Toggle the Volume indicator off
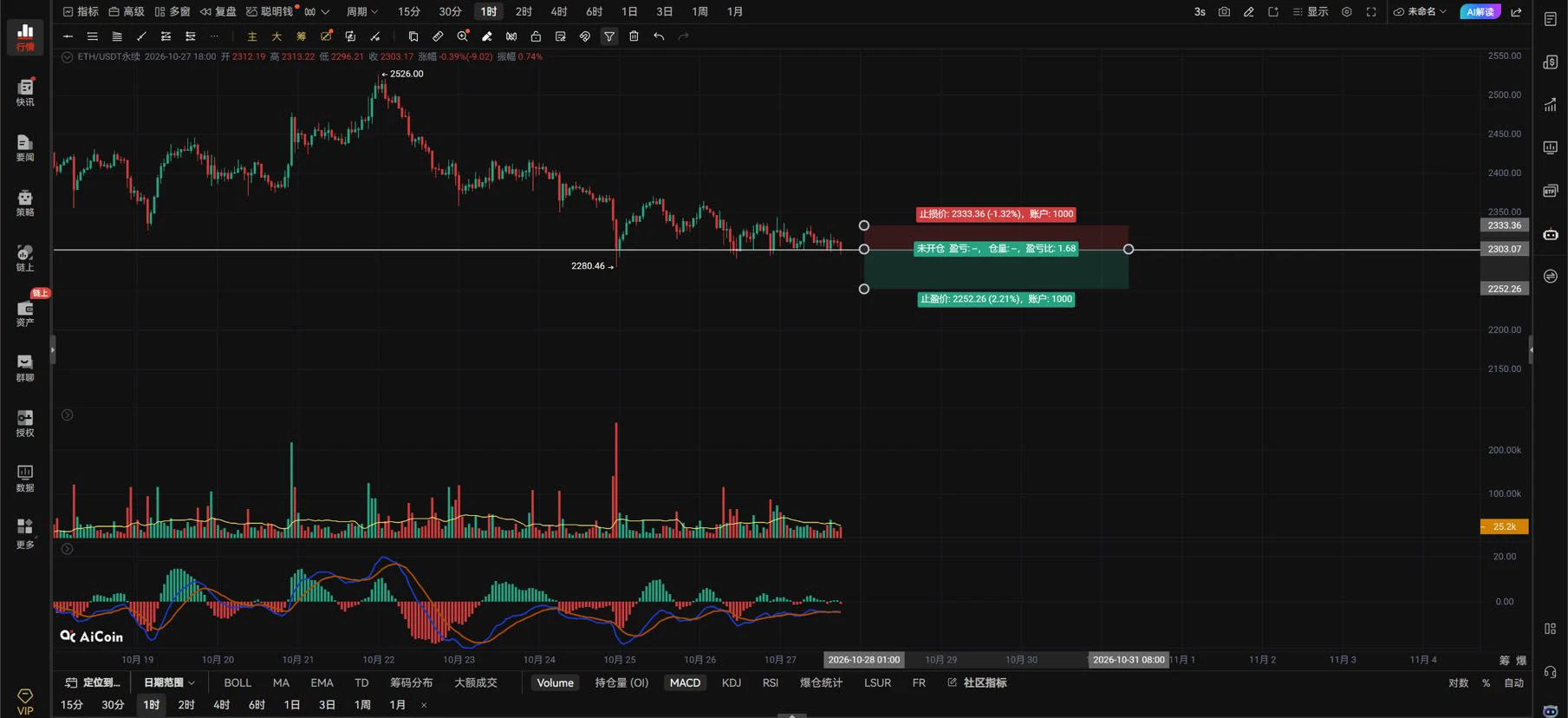 555,683
